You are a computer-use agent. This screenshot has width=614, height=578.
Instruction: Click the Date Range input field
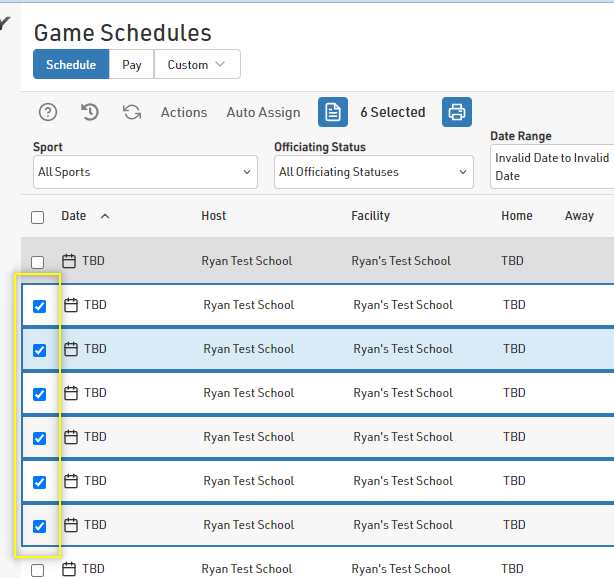552,166
